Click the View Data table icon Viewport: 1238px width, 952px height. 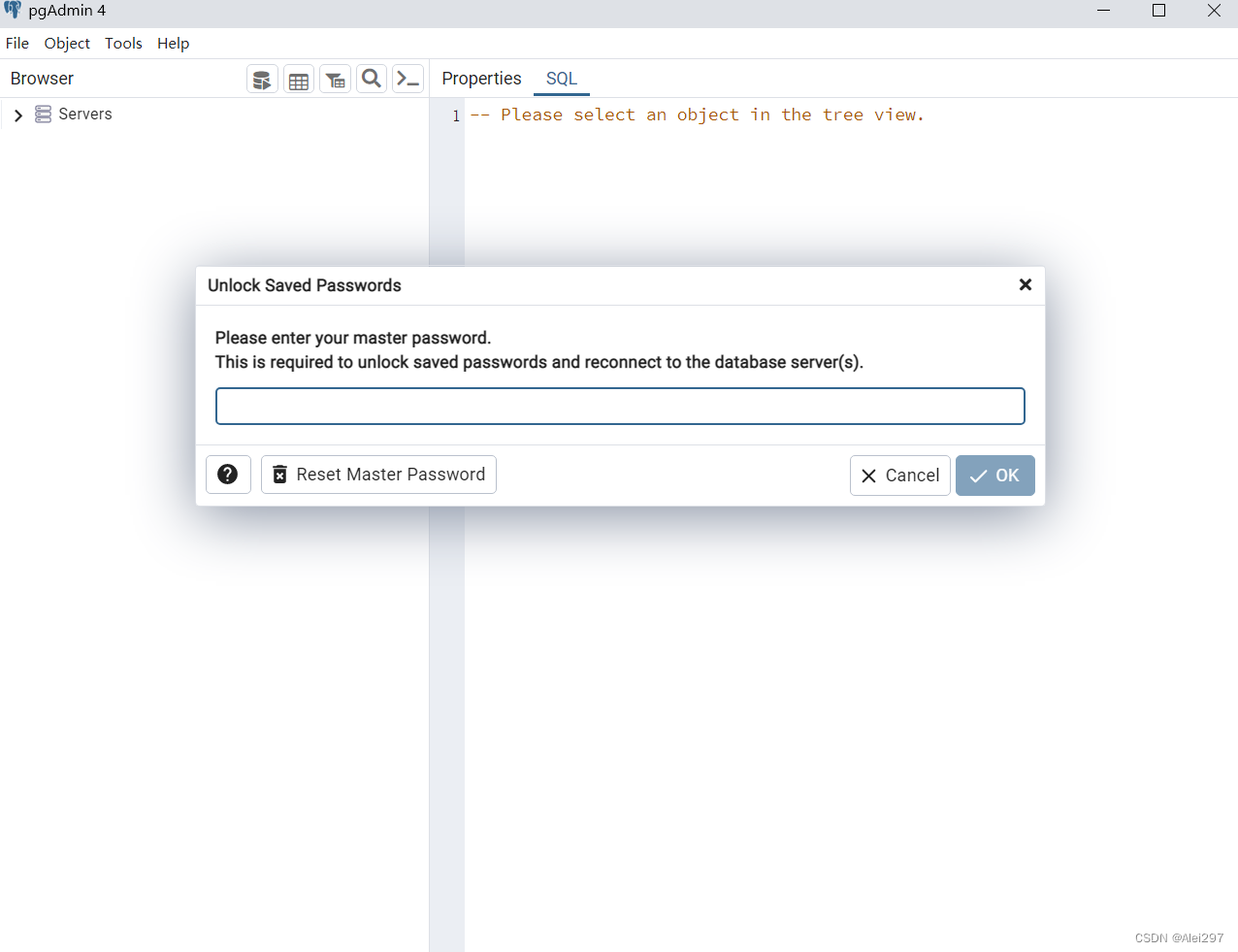pyautogui.click(x=299, y=80)
